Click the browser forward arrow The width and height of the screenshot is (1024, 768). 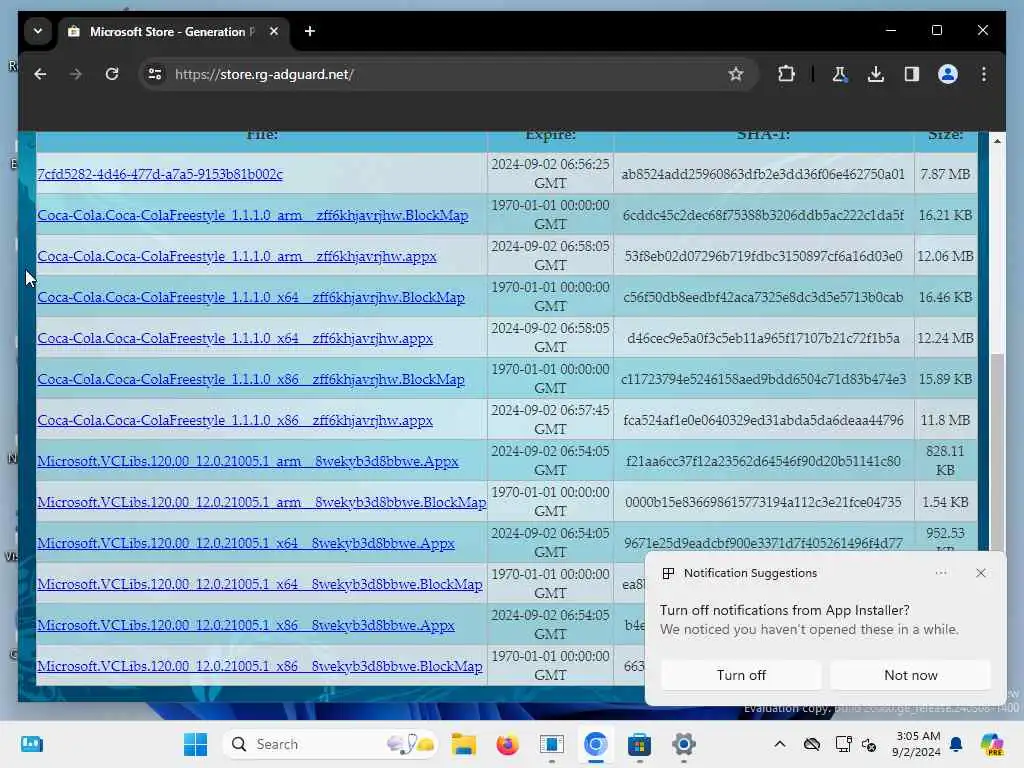pos(76,74)
